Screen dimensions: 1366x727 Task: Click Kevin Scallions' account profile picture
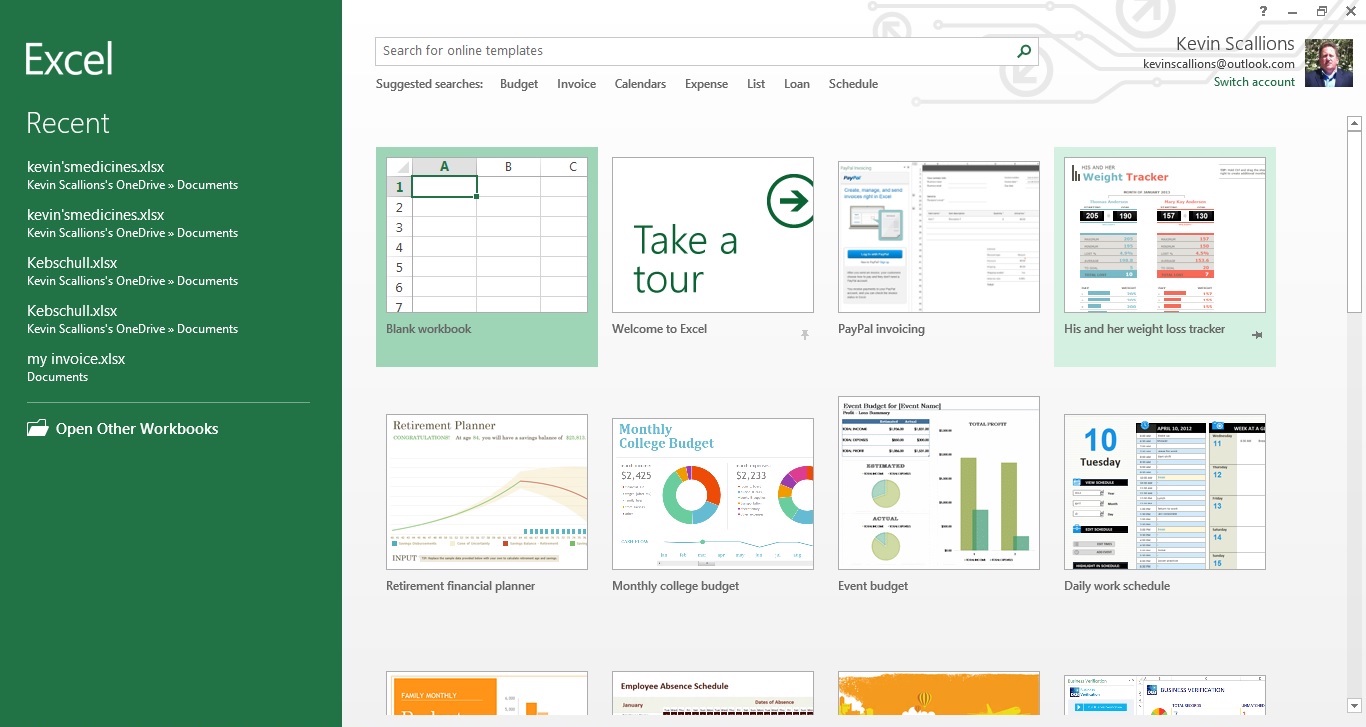tap(1329, 62)
